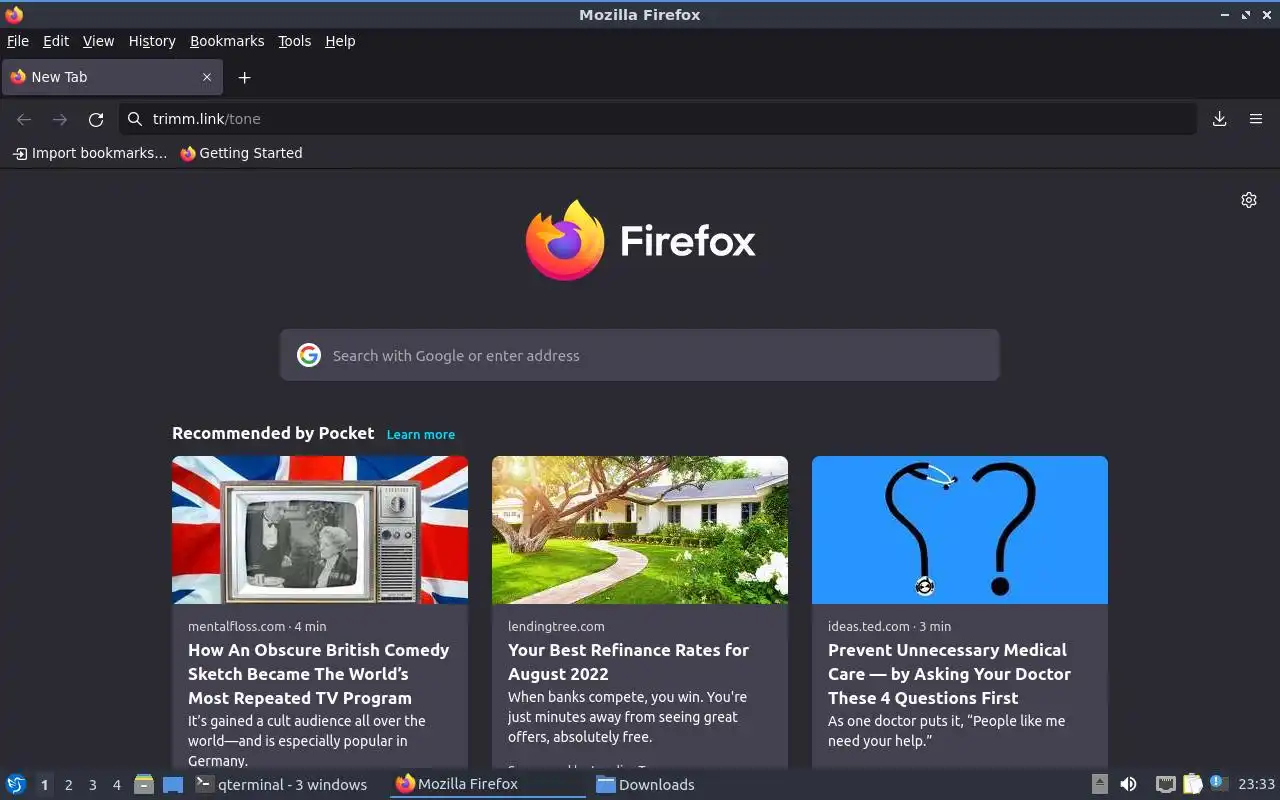
Task: Switch to workspace 4 in the taskbar
Action: point(116,785)
